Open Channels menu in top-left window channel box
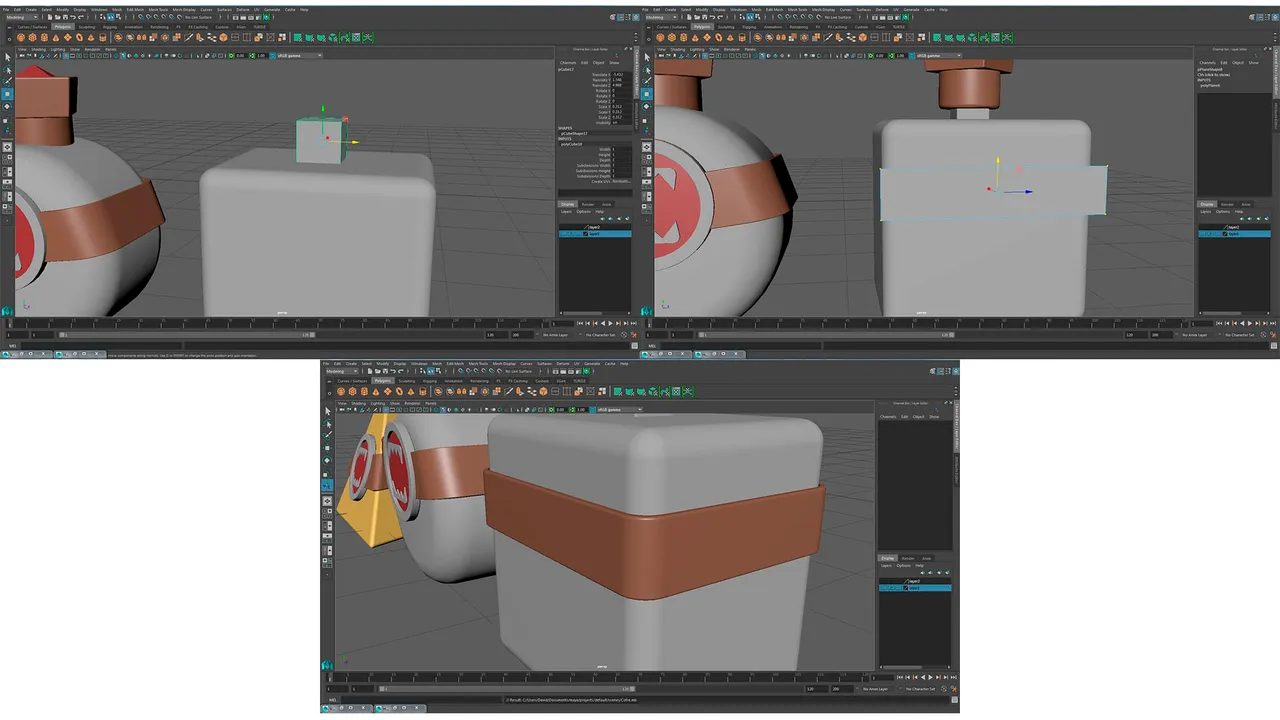This screenshot has width=1280, height=720. 568,62
